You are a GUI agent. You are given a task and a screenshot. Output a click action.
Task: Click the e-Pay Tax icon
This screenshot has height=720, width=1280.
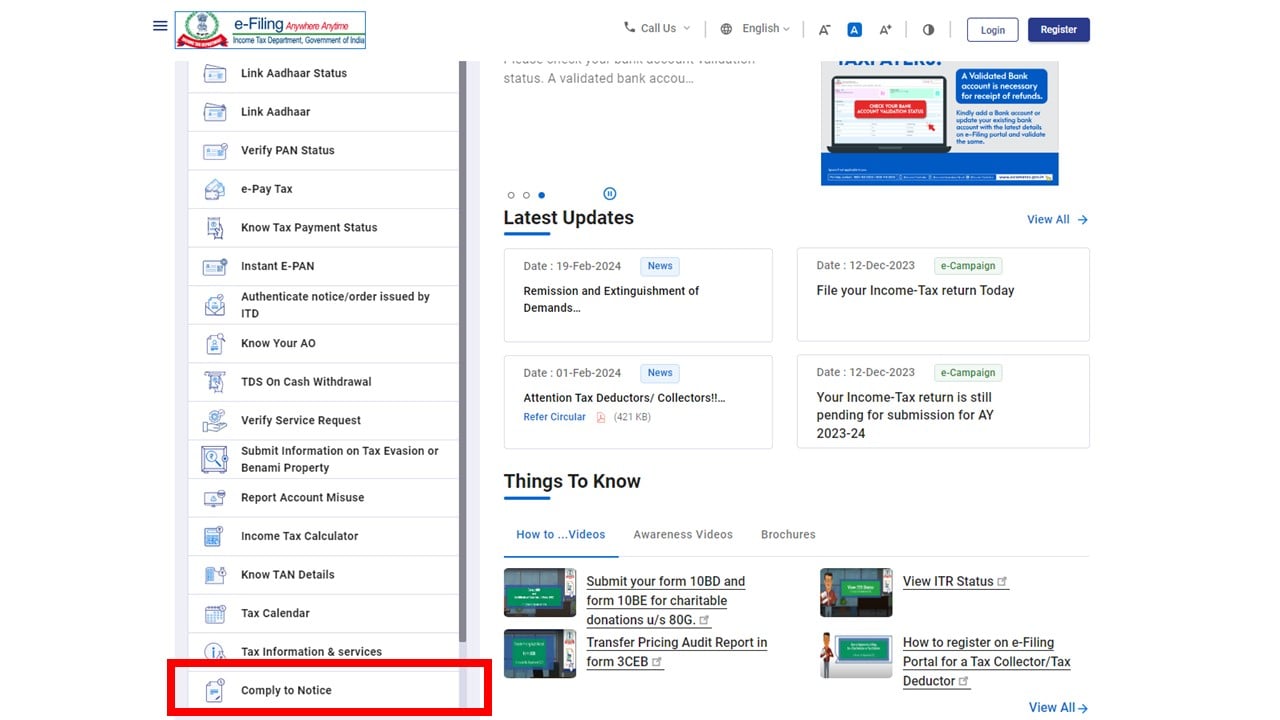pyautogui.click(x=215, y=189)
